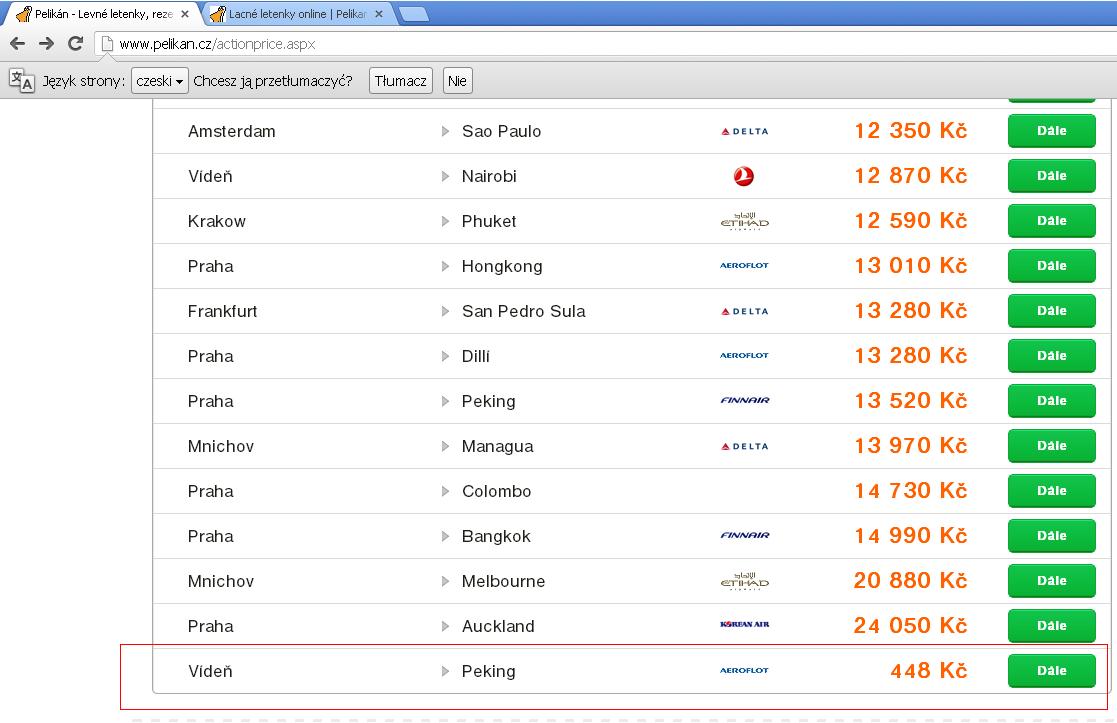Click the destination text Melbourne

(504, 581)
